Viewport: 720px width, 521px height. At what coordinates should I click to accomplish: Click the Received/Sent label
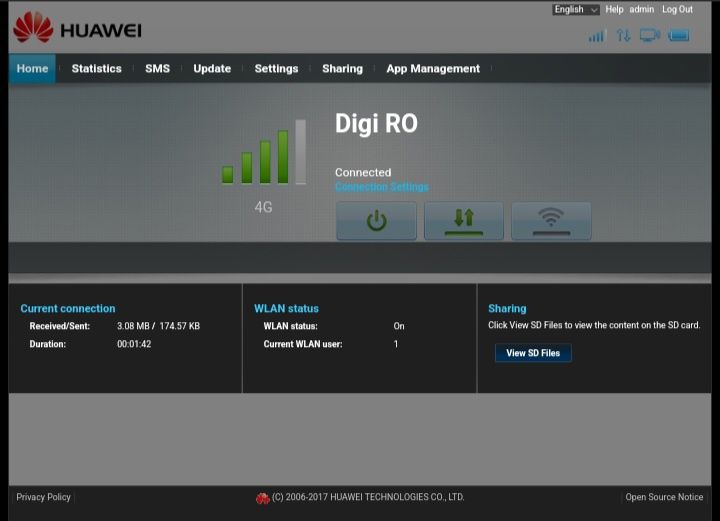click(x=60, y=326)
